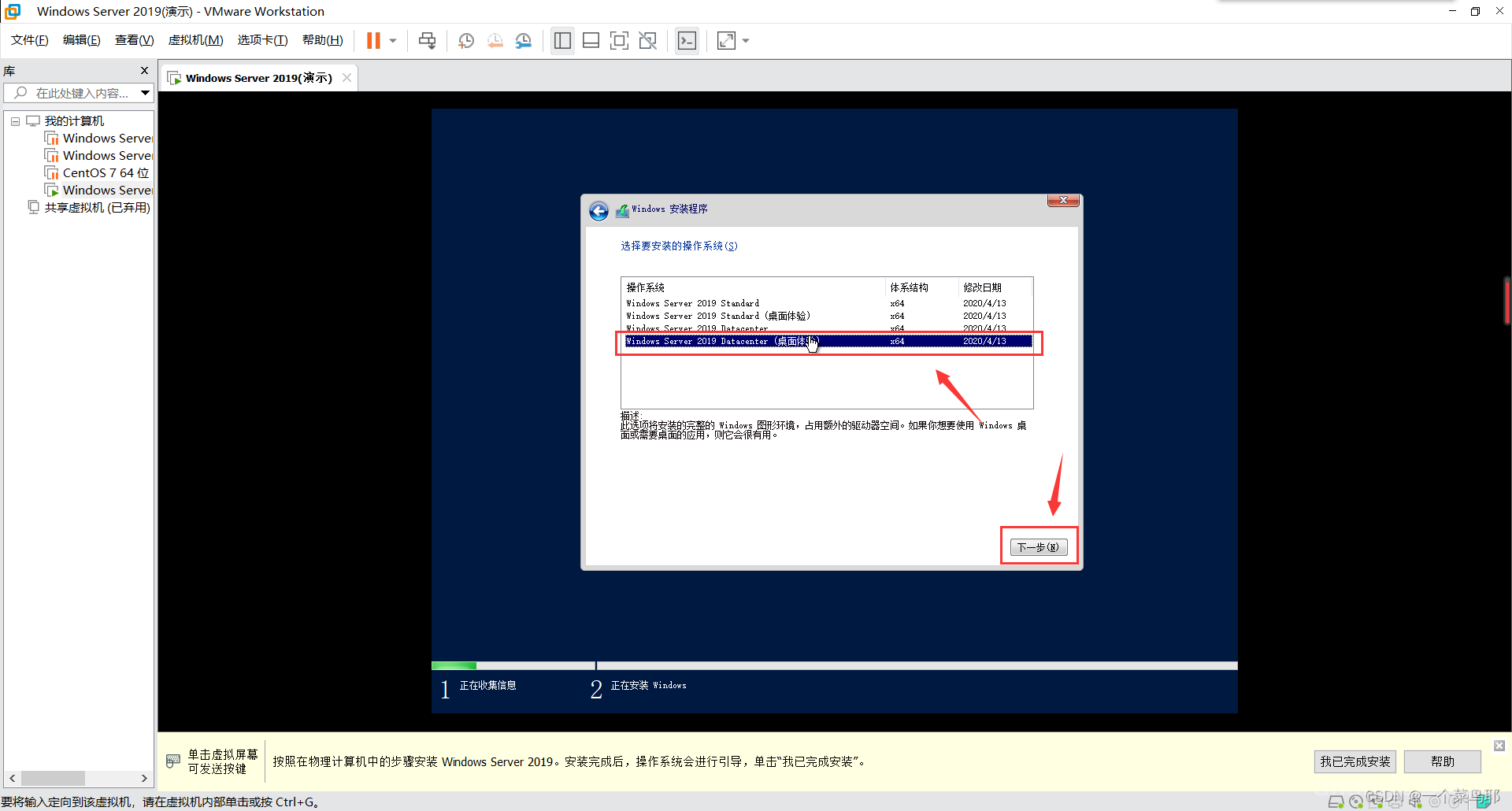Select 我的计算机 in the library
Image resolution: width=1512 pixels, height=811 pixels.
(74, 120)
